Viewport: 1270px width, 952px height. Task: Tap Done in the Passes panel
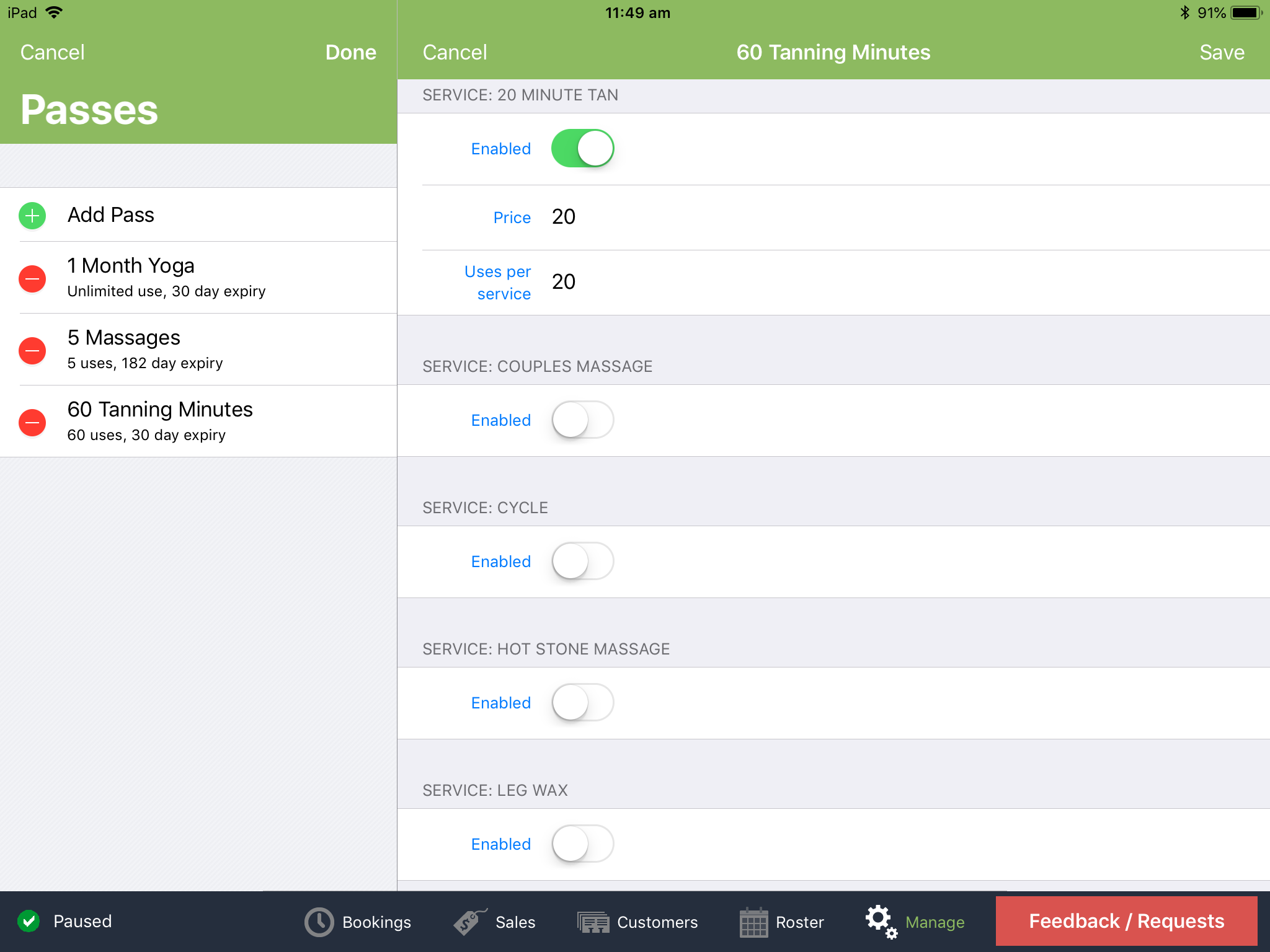coord(351,52)
